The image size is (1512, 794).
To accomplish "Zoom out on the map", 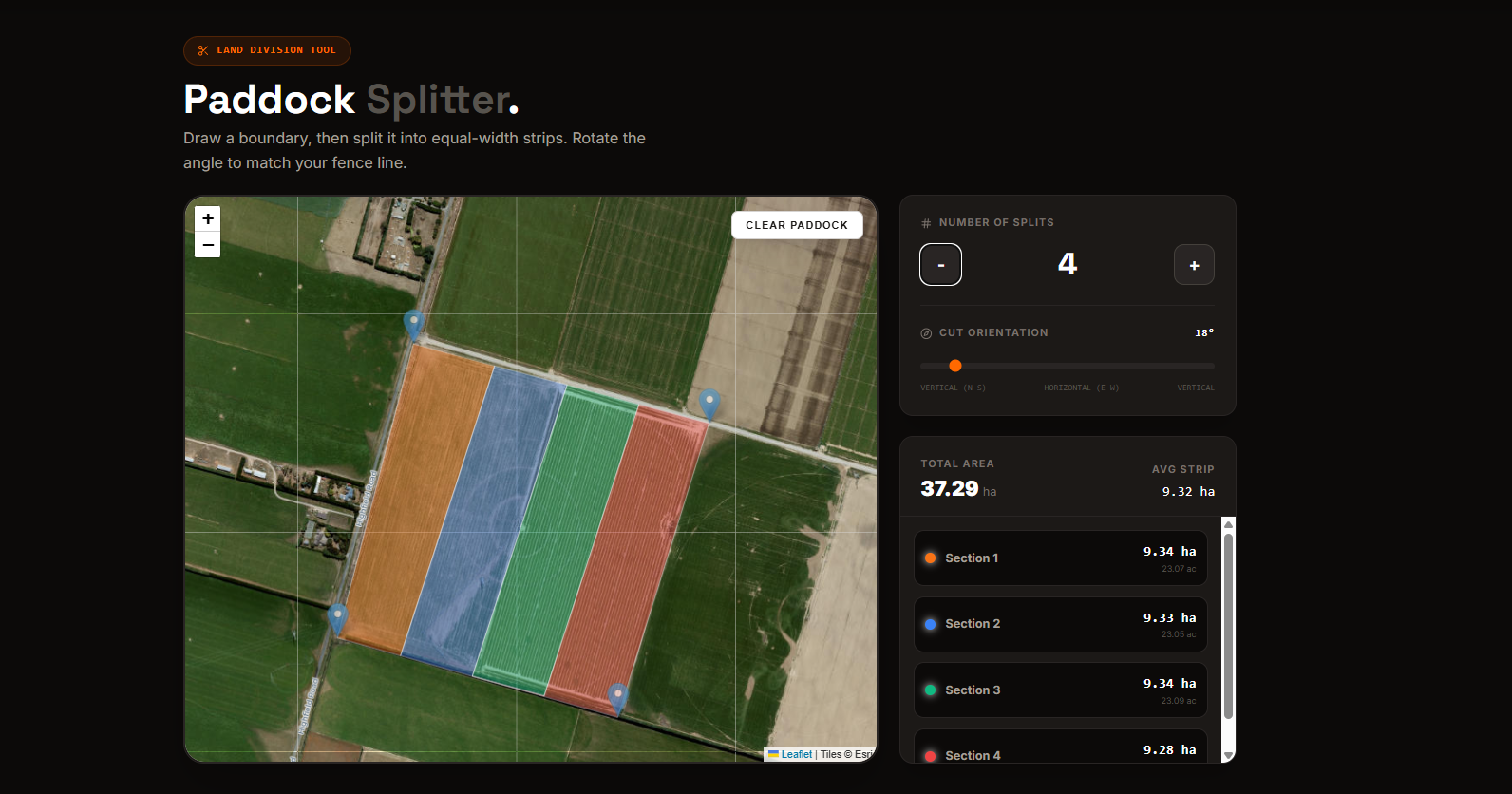I will pos(207,245).
